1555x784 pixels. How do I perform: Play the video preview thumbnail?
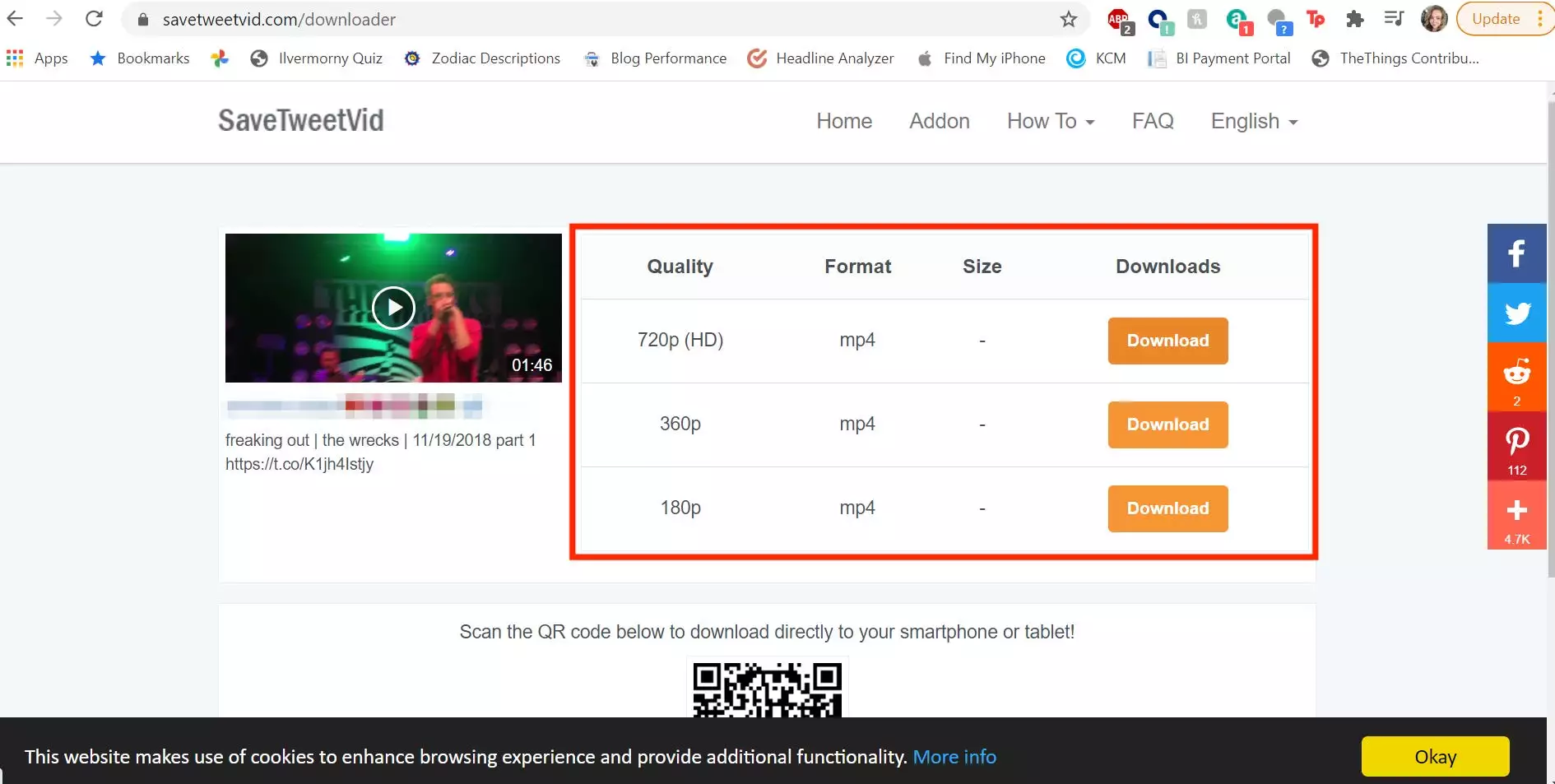(x=393, y=308)
